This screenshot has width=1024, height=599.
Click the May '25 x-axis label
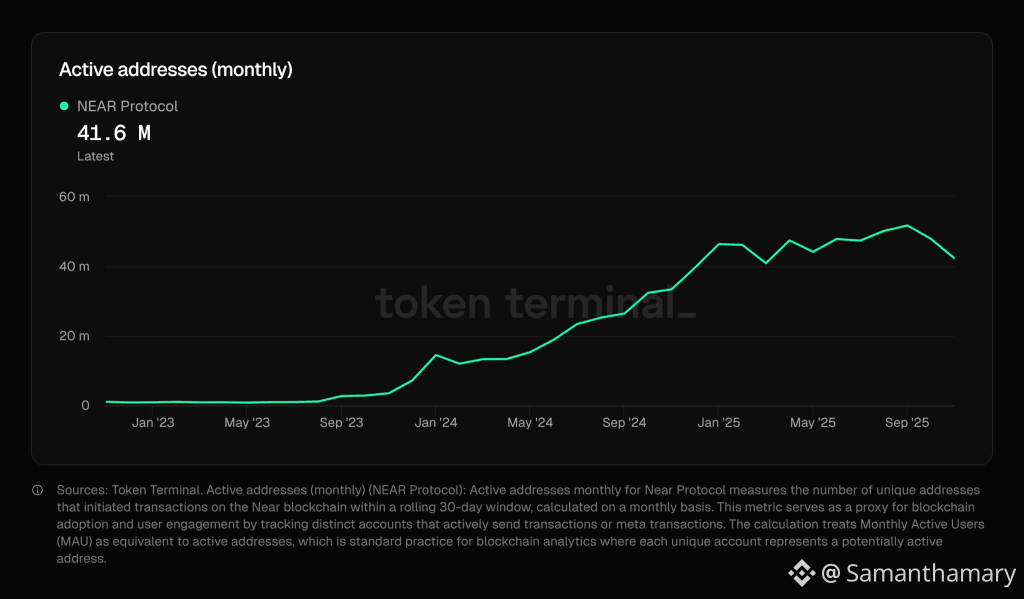pyautogui.click(x=812, y=423)
